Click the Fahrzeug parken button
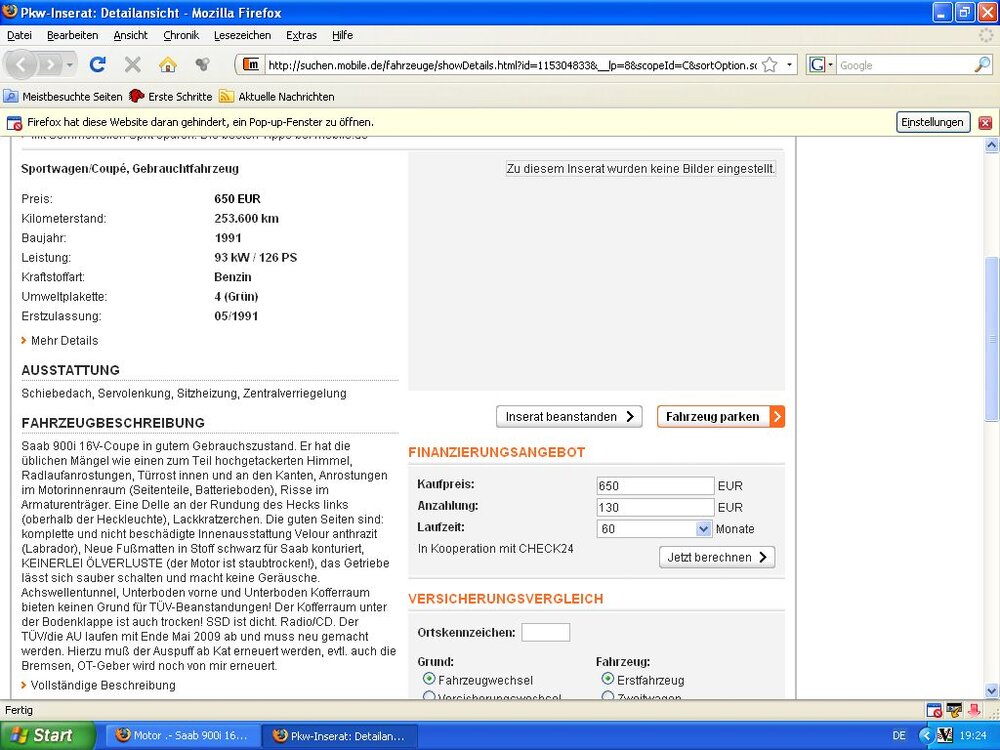The width and height of the screenshot is (1000, 750). (x=721, y=416)
